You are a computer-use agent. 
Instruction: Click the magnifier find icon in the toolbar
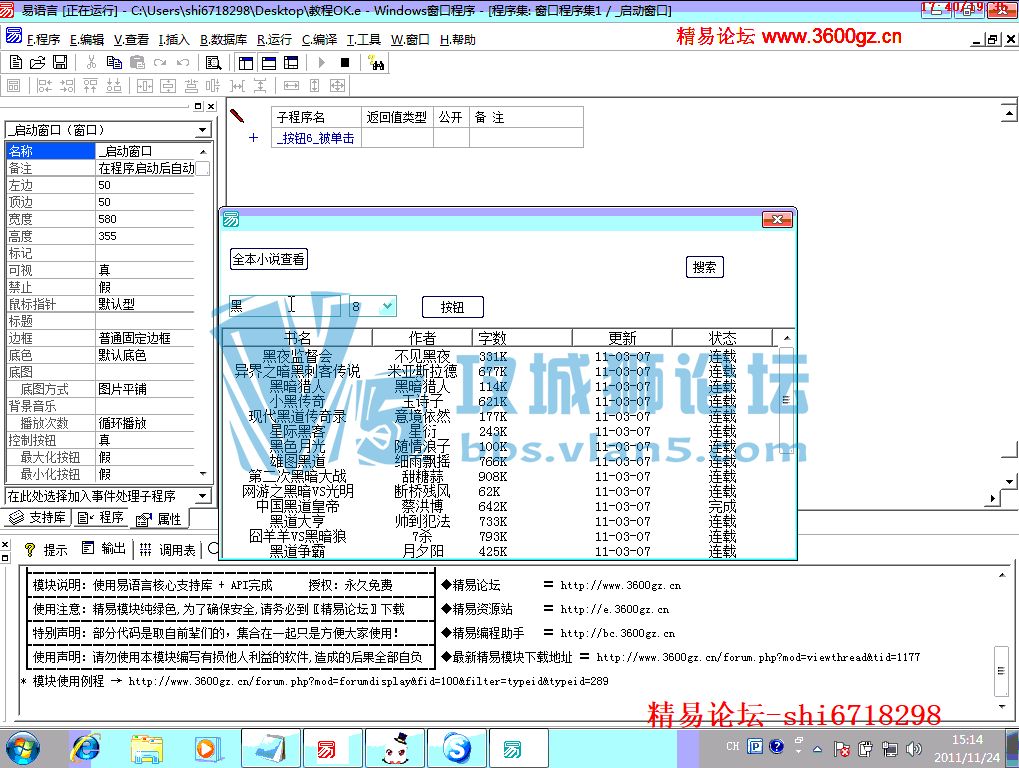[213, 63]
